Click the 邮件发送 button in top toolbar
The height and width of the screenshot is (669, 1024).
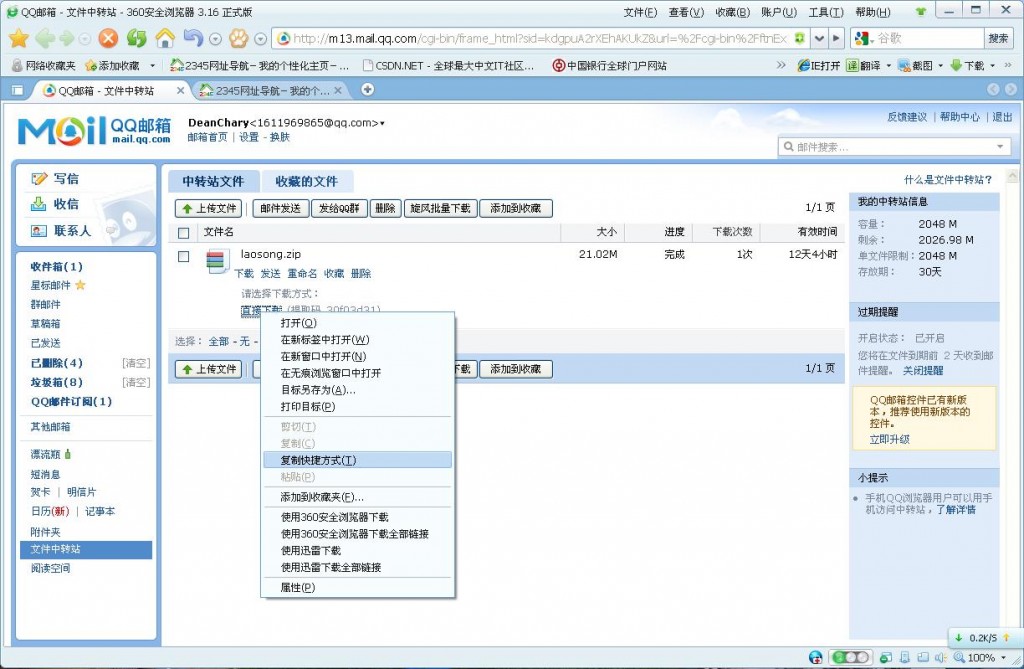[280, 208]
